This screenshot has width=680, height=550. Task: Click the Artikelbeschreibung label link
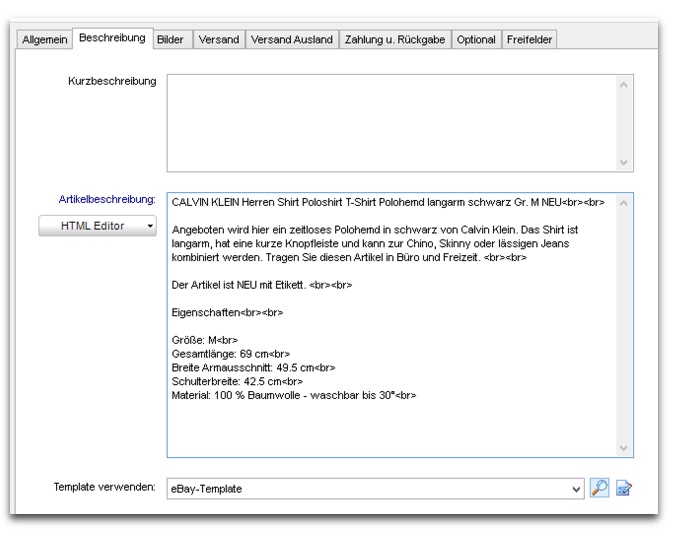coord(107,199)
